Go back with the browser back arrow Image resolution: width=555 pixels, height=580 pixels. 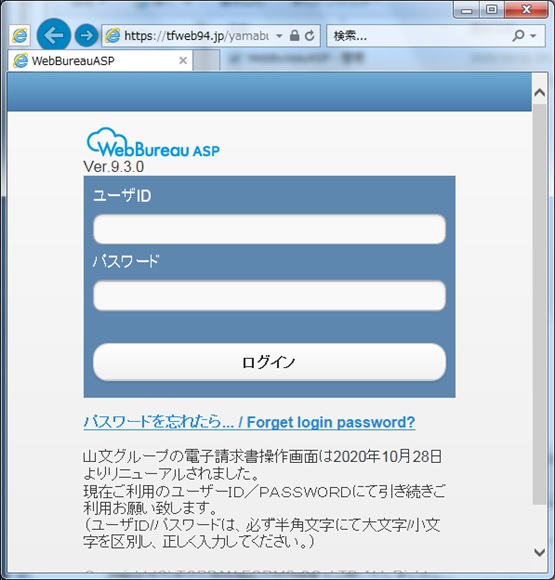pos(54,35)
